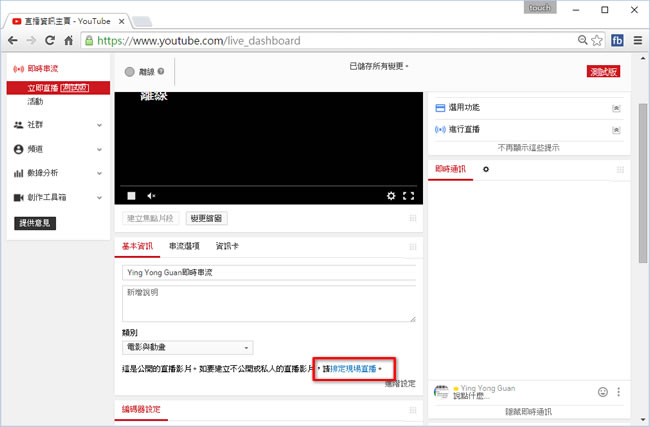
Task: Bookmark this page with the star icon
Action: click(x=597, y=40)
